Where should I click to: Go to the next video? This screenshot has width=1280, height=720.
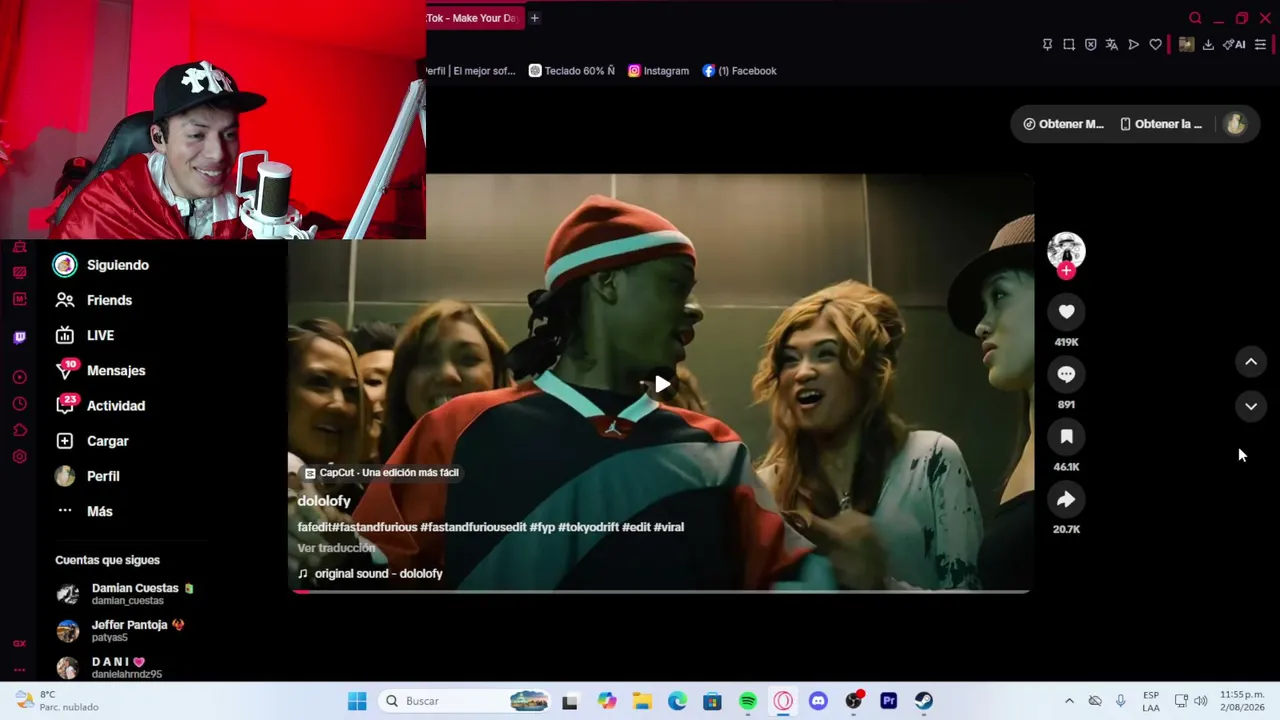click(x=1251, y=406)
